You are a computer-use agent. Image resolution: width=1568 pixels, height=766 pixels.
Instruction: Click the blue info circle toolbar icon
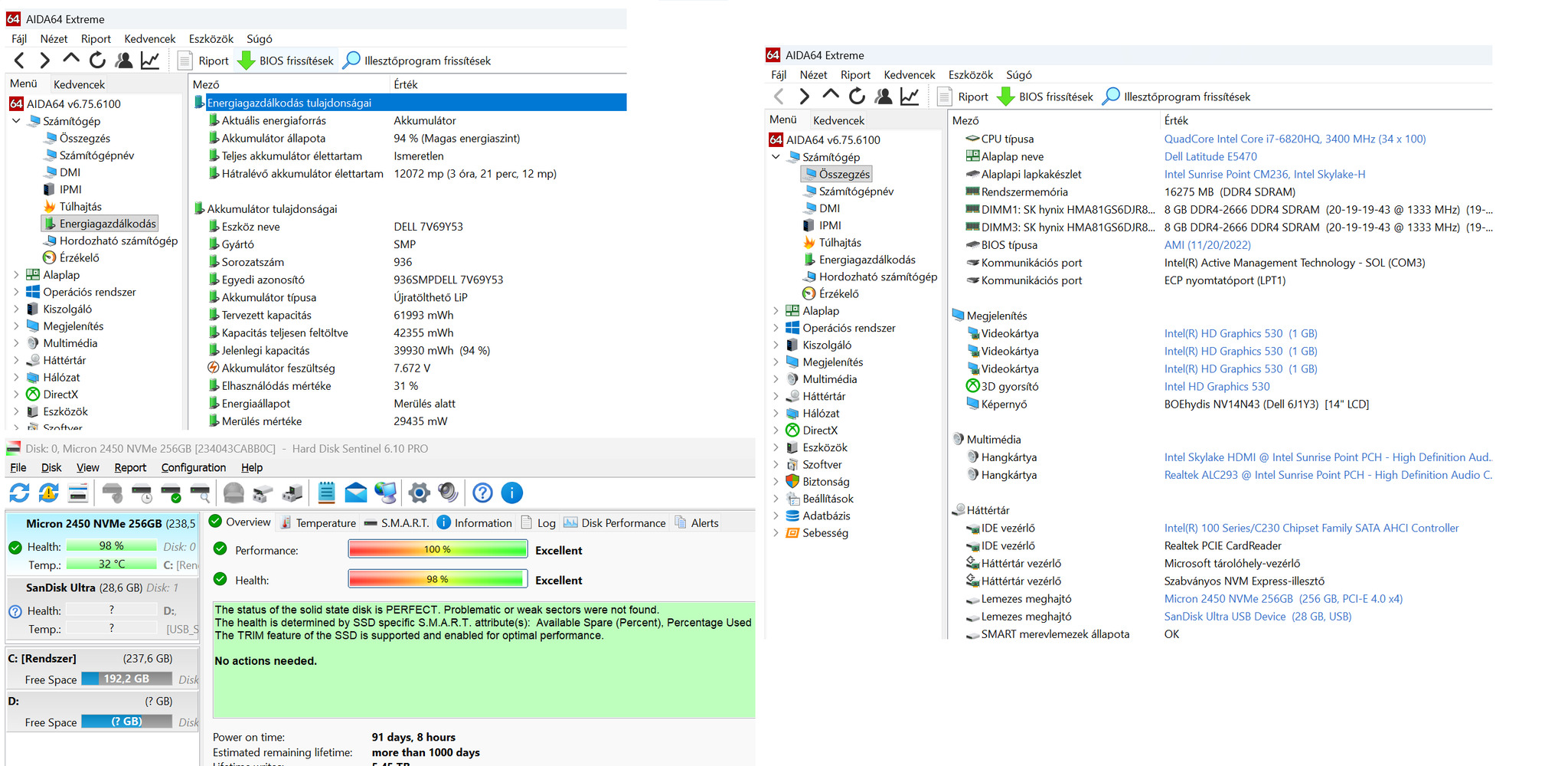coord(511,493)
